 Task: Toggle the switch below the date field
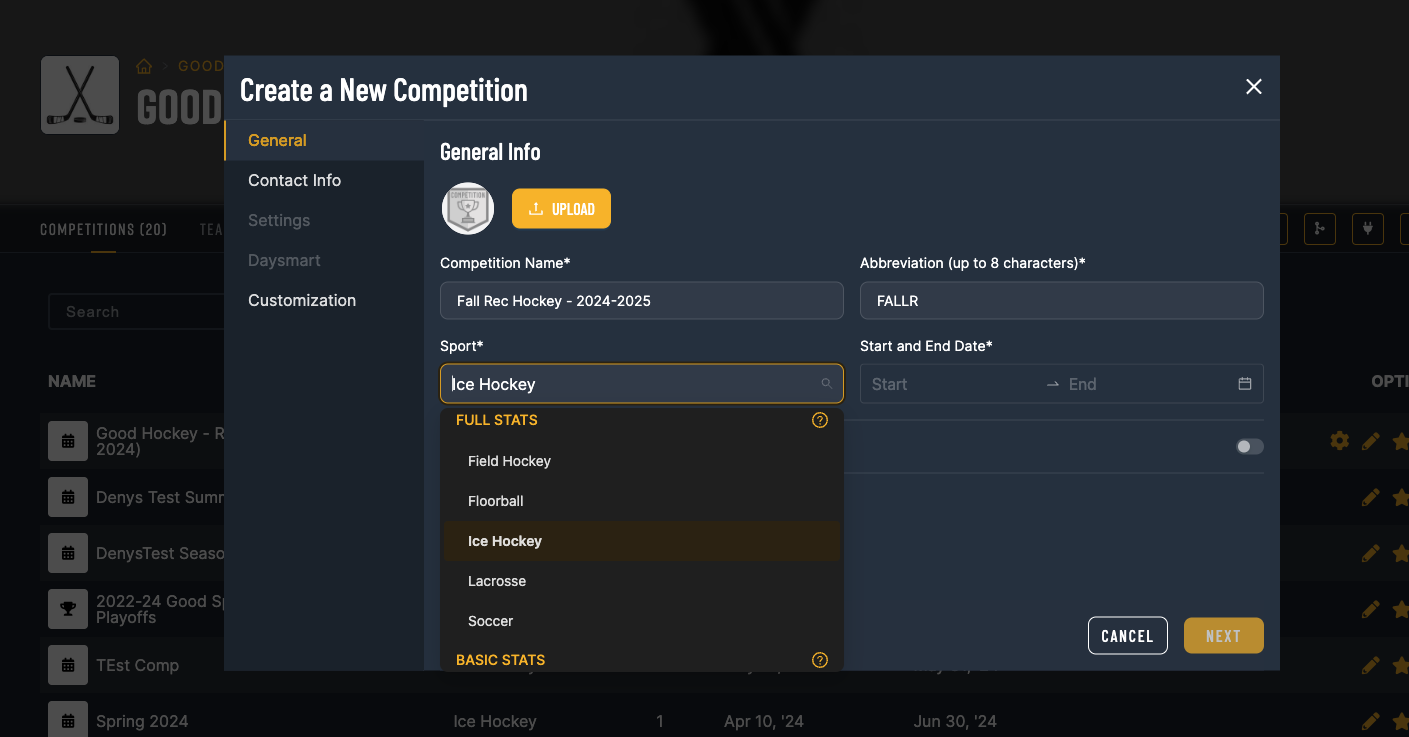(1250, 447)
